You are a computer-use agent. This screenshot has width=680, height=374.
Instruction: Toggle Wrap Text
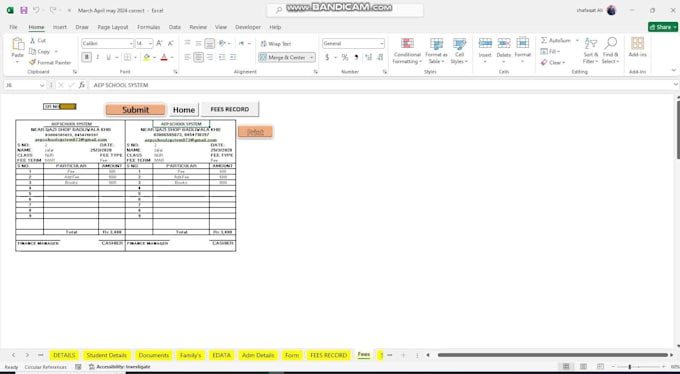(x=276, y=44)
